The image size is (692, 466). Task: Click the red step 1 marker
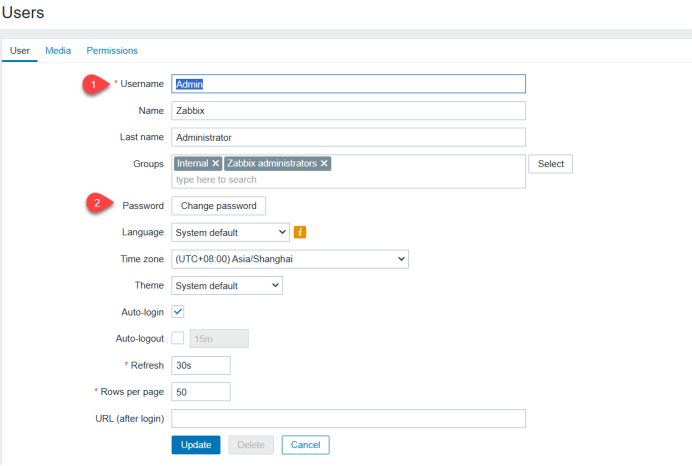pyautogui.click(x=95, y=85)
